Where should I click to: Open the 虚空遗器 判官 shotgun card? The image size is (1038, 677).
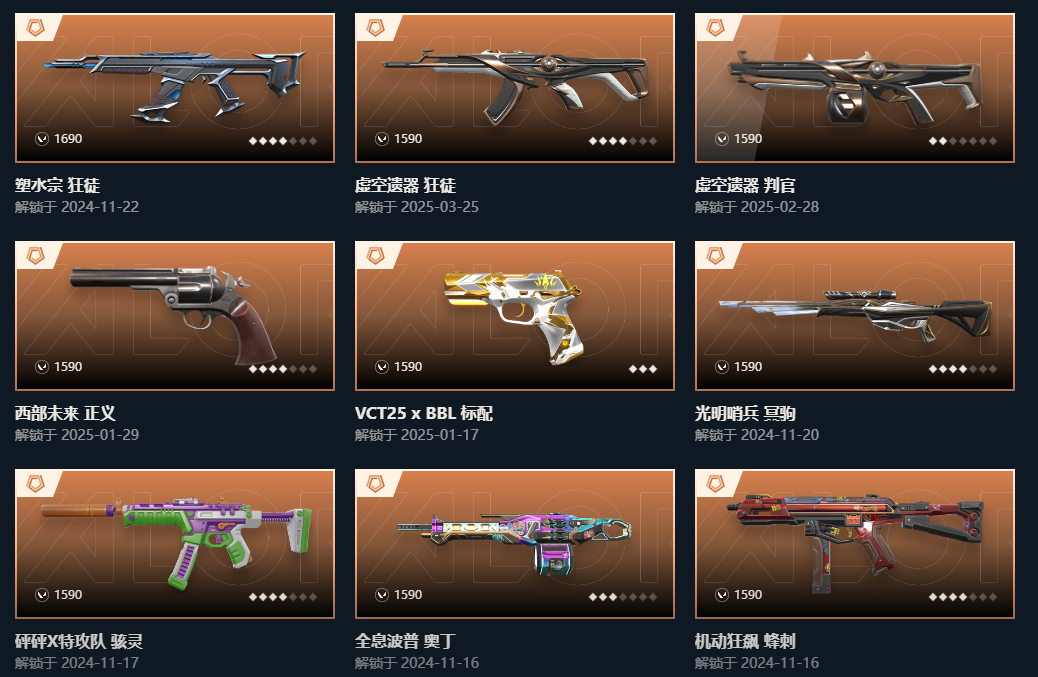tap(855, 88)
